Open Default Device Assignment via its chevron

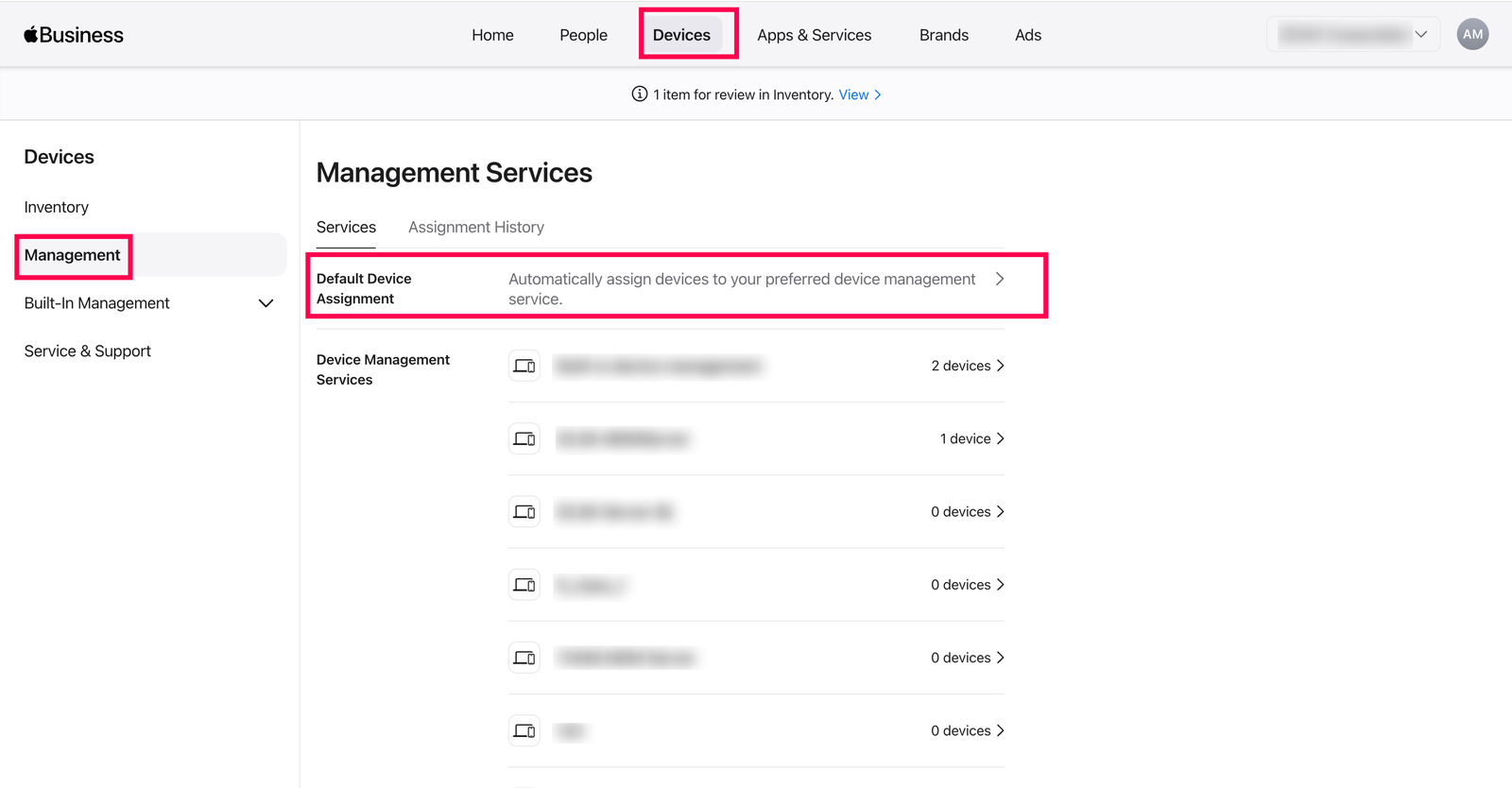(x=1000, y=279)
